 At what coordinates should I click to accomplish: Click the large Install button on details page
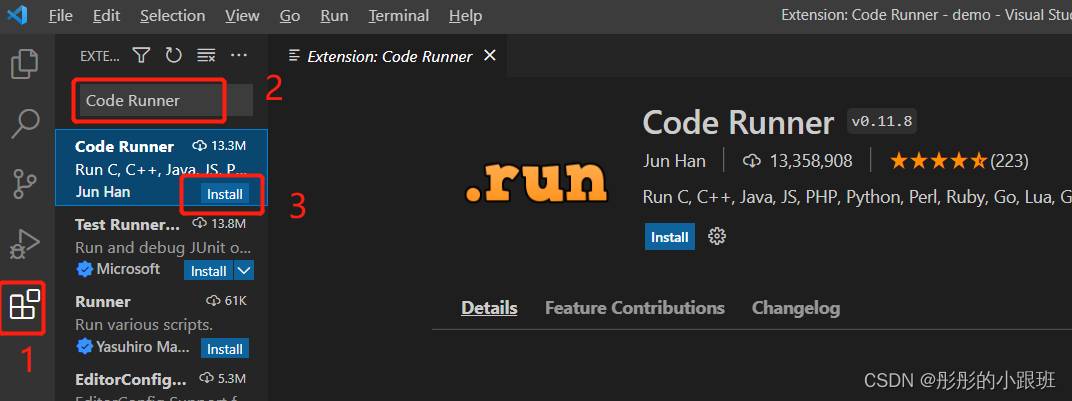click(x=669, y=237)
